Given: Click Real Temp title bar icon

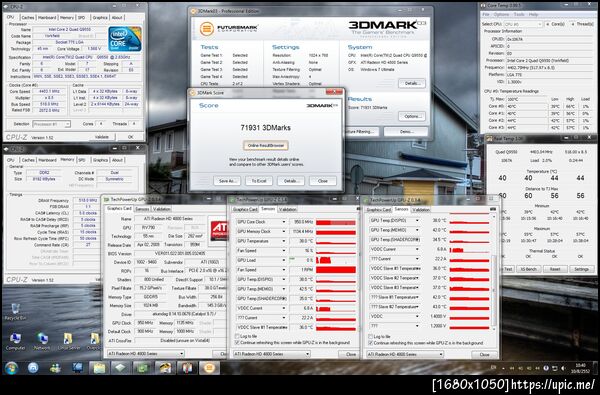Looking at the screenshot, I should click(x=490, y=139).
